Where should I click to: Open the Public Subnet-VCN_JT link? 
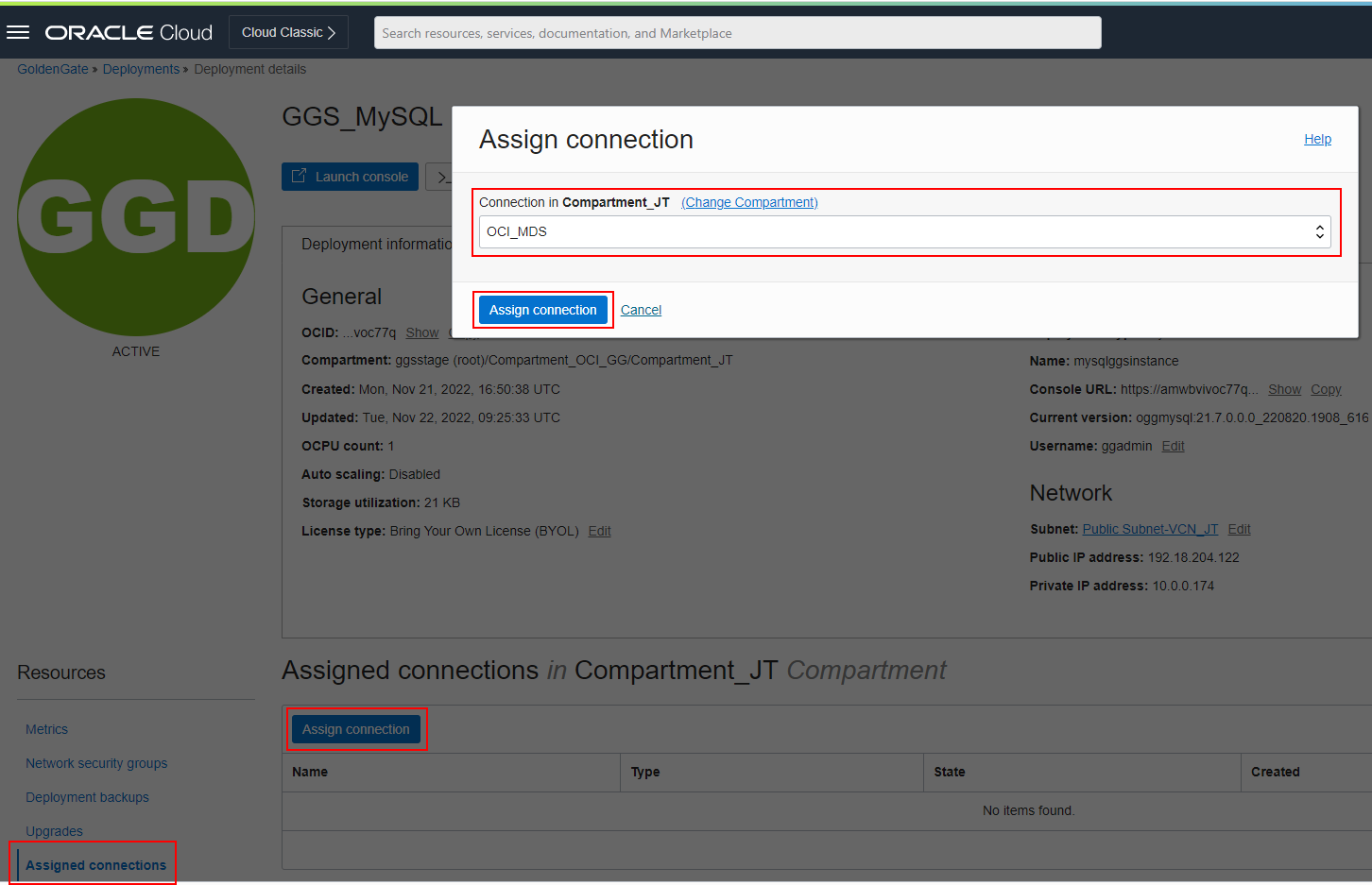1149,528
